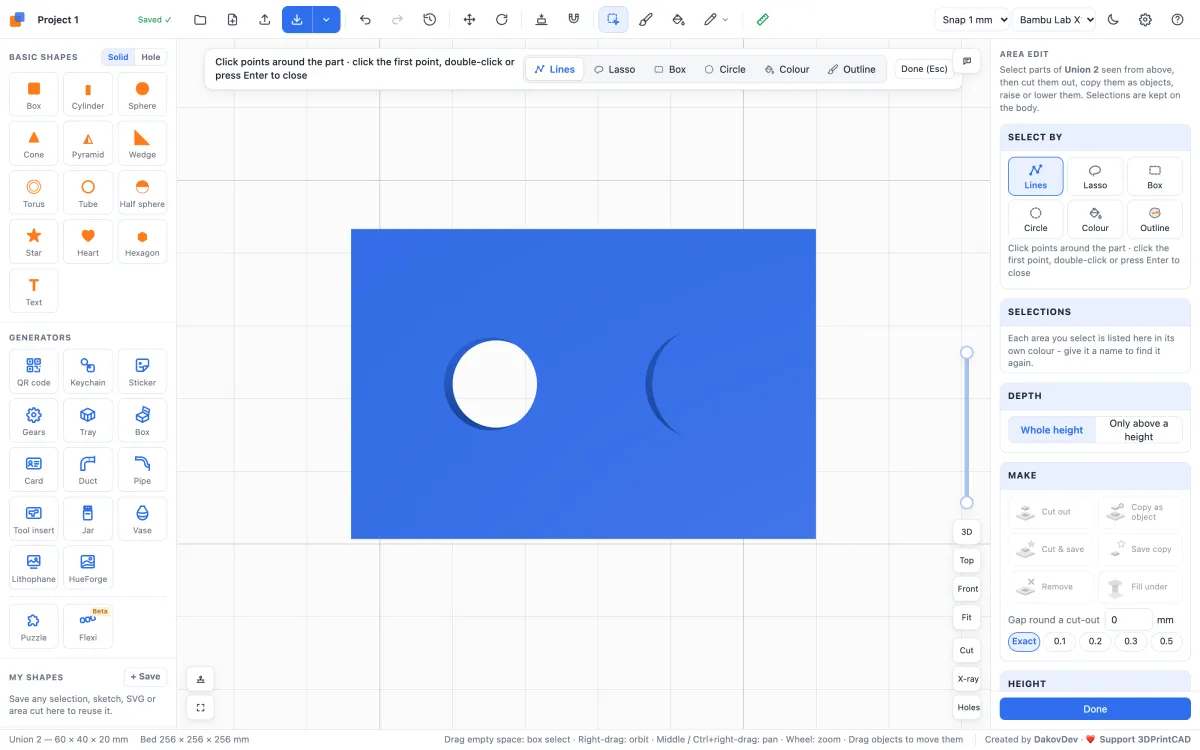The height and width of the screenshot is (750, 1200).
Task: Select the paint bucket fill tool
Action: pos(678,20)
